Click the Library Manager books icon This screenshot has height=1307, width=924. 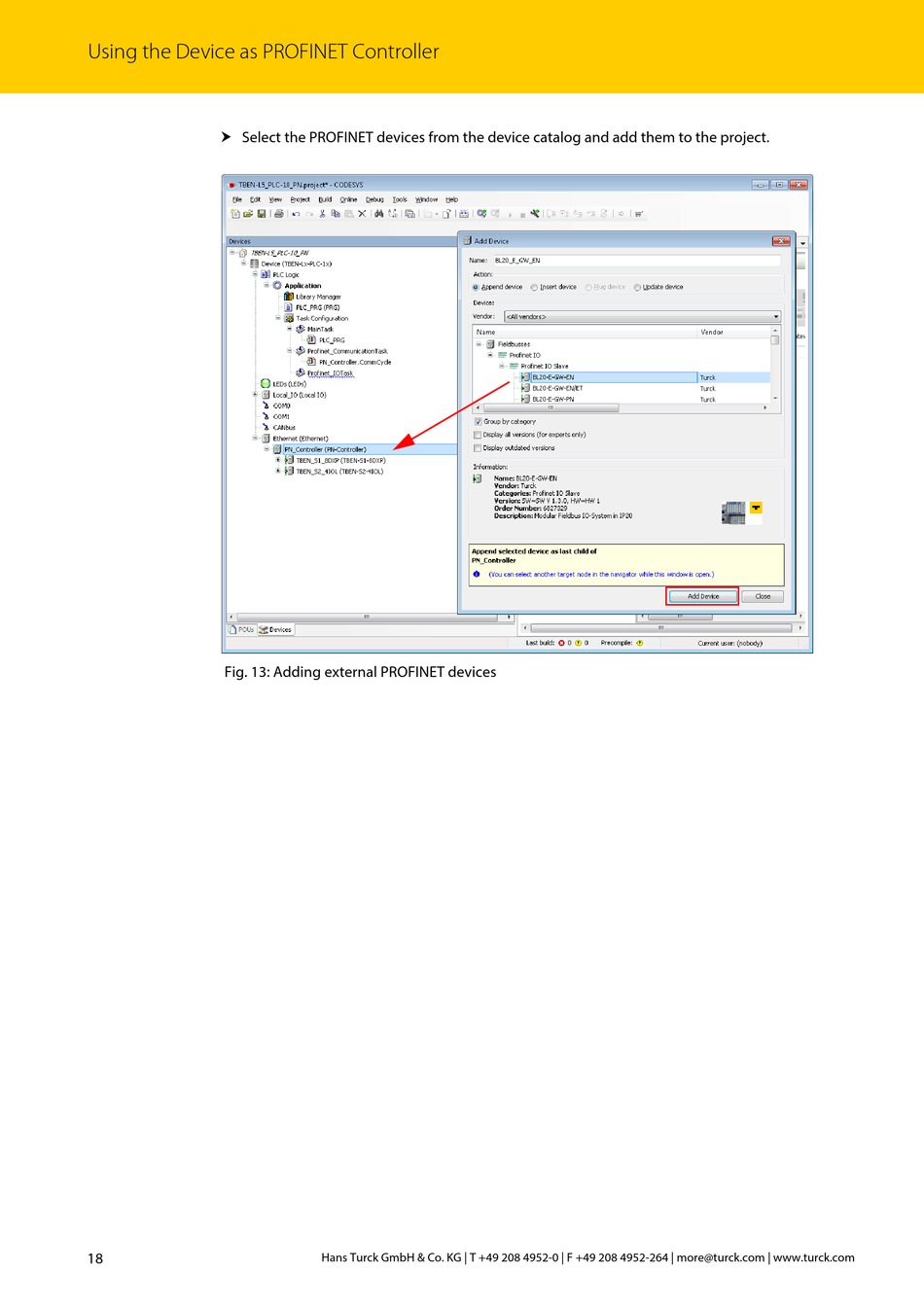(x=289, y=297)
